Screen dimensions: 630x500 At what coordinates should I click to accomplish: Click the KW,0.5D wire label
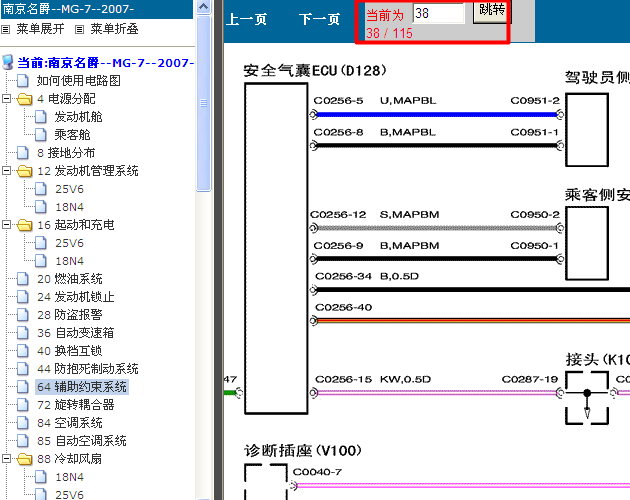coord(405,379)
